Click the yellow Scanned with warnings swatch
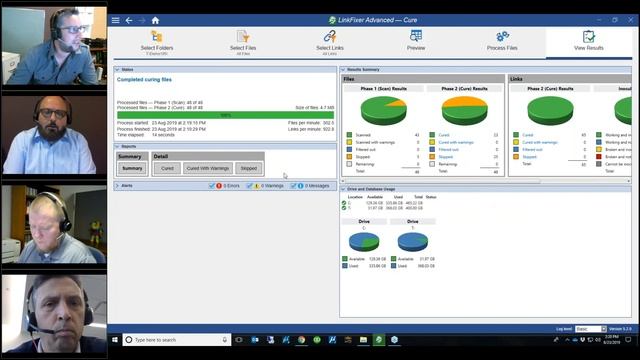The height and width of the screenshot is (360, 640). pyautogui.click(x=349, y=142)
